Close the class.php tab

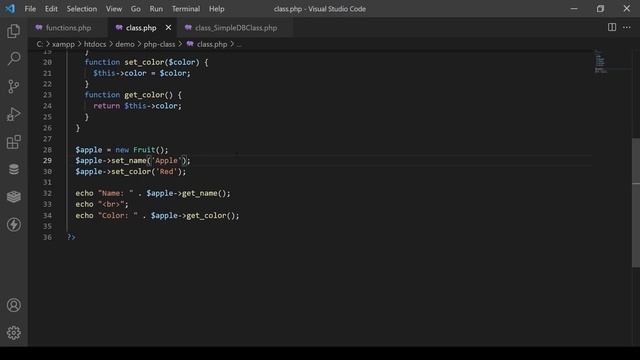168,27
